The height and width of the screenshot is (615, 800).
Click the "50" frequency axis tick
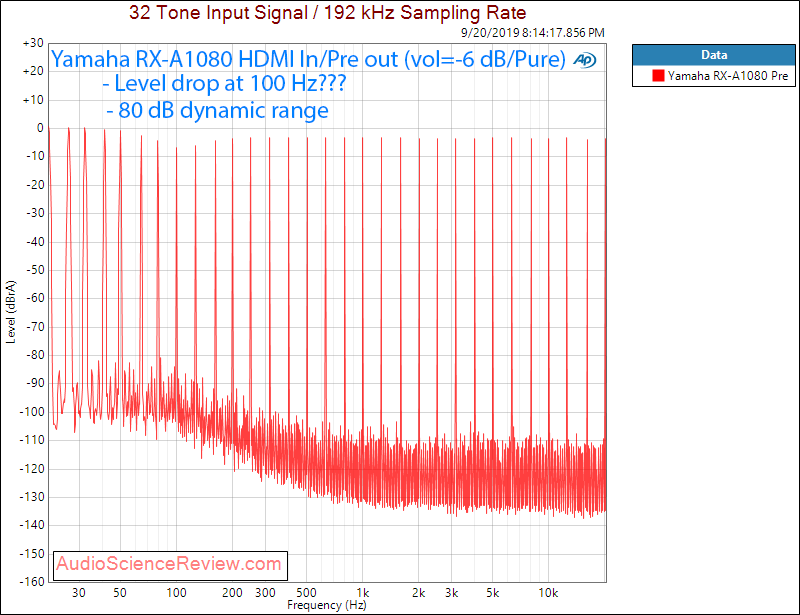coord(120,593)
